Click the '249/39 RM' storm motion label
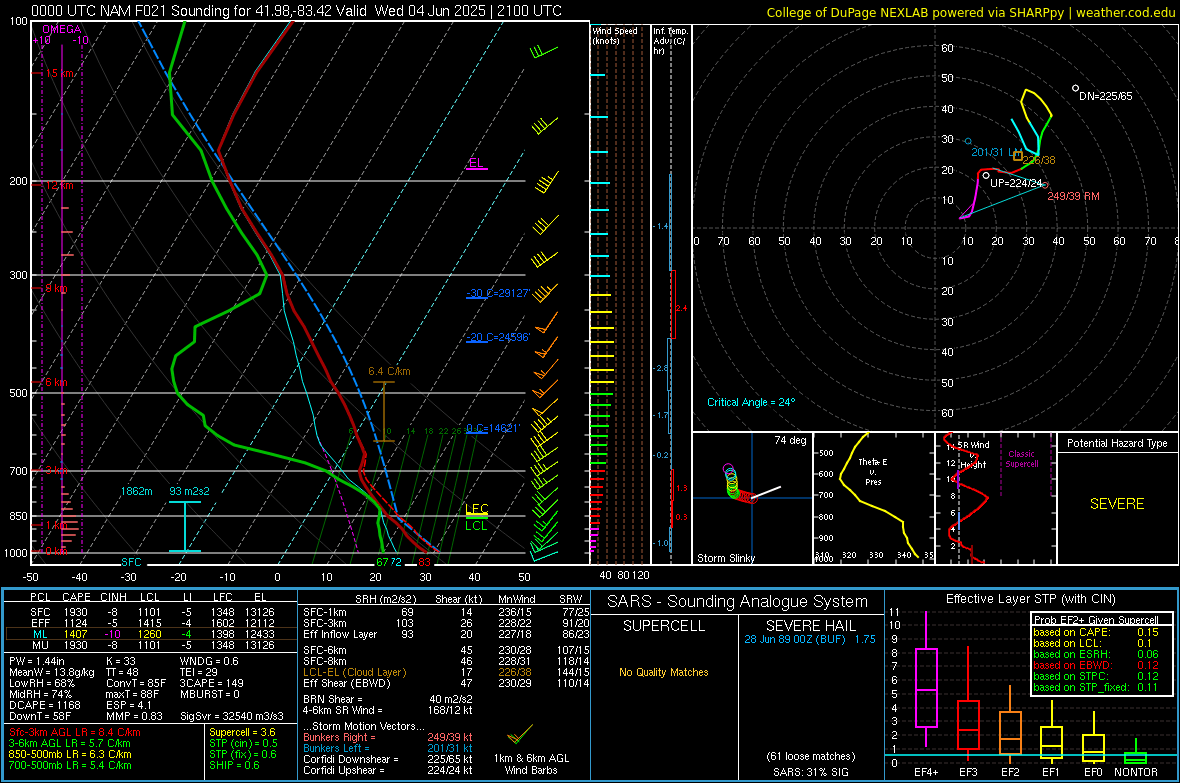The height and width of the screenshot is (783, 1180). point(1073,197)
